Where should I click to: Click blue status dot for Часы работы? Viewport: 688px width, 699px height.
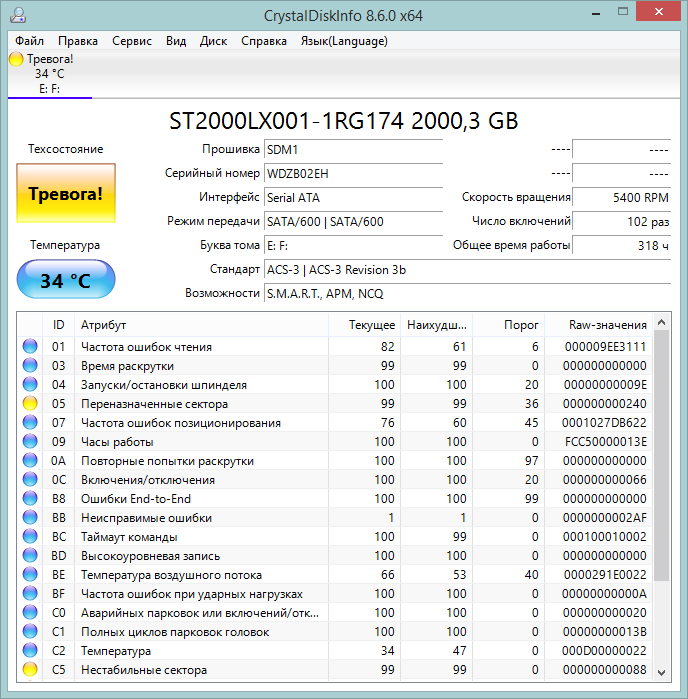pos(30,441)
